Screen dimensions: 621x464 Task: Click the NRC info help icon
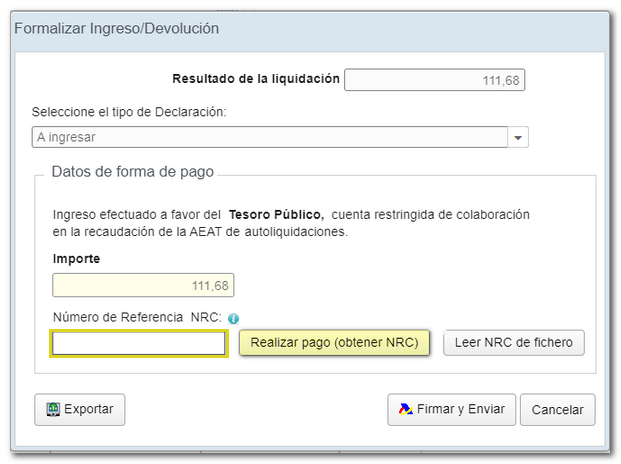click(x=233, y=318)
